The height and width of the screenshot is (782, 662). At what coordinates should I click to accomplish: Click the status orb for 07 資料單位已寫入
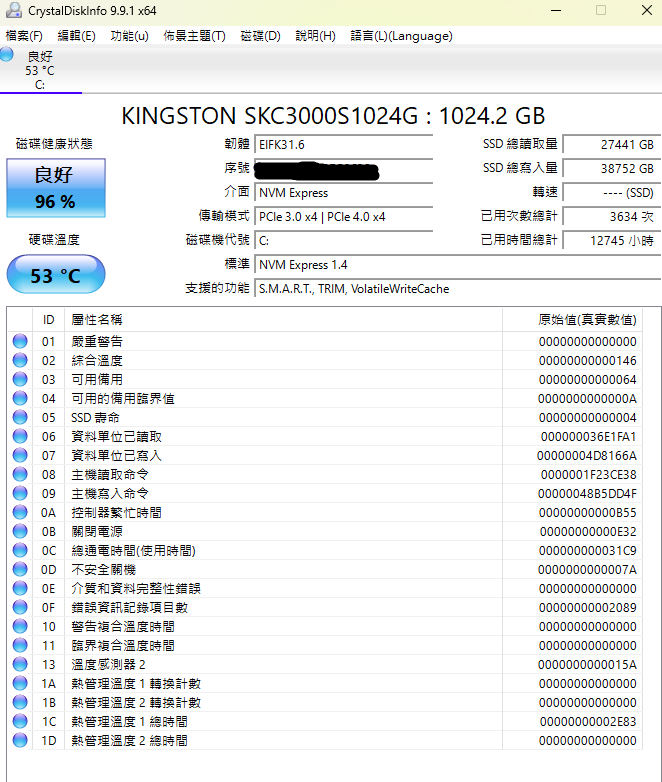point(20,455)
